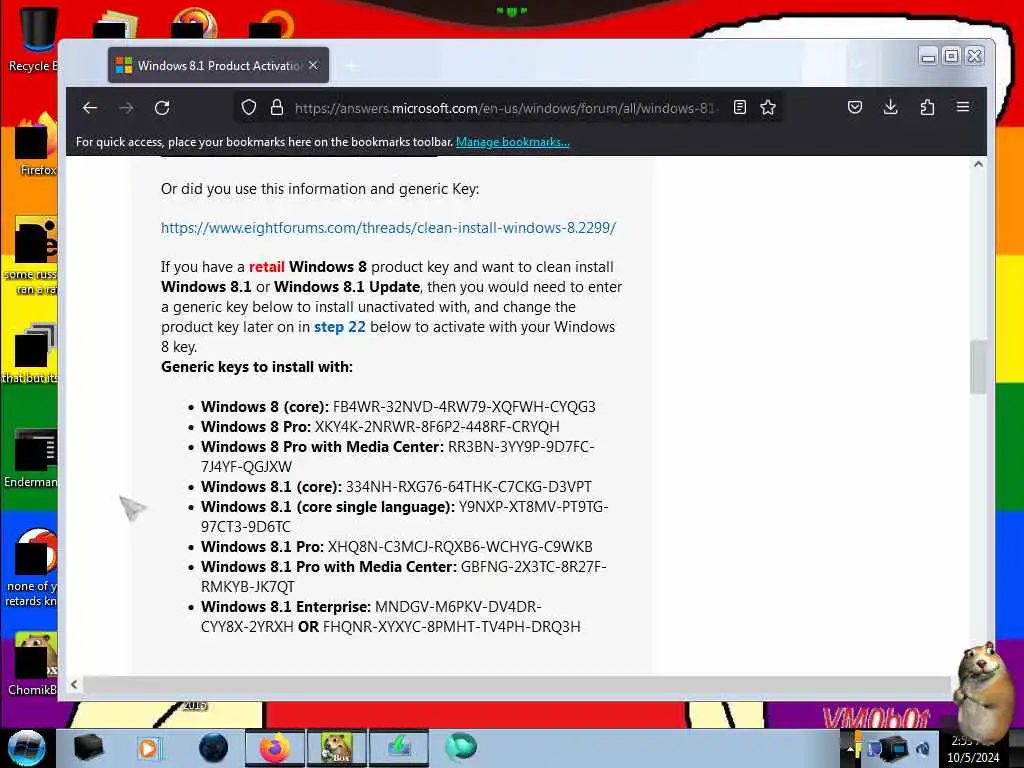Image resolution: width=1024 pixels, height=768 pixels.
Task: Open the Firefox hamburger menu
Action: (x=963, y=106)
